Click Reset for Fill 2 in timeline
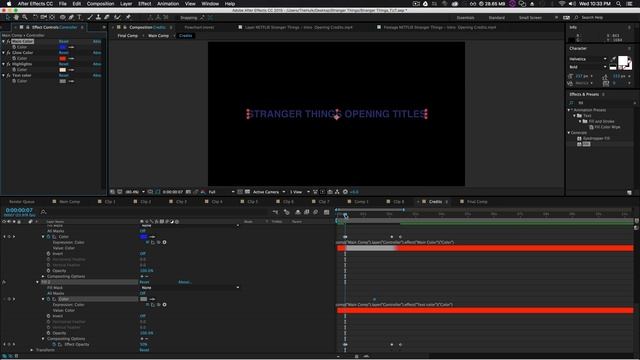Image resolution: width=640 pixels, height=360 pixels. point(144,282)
